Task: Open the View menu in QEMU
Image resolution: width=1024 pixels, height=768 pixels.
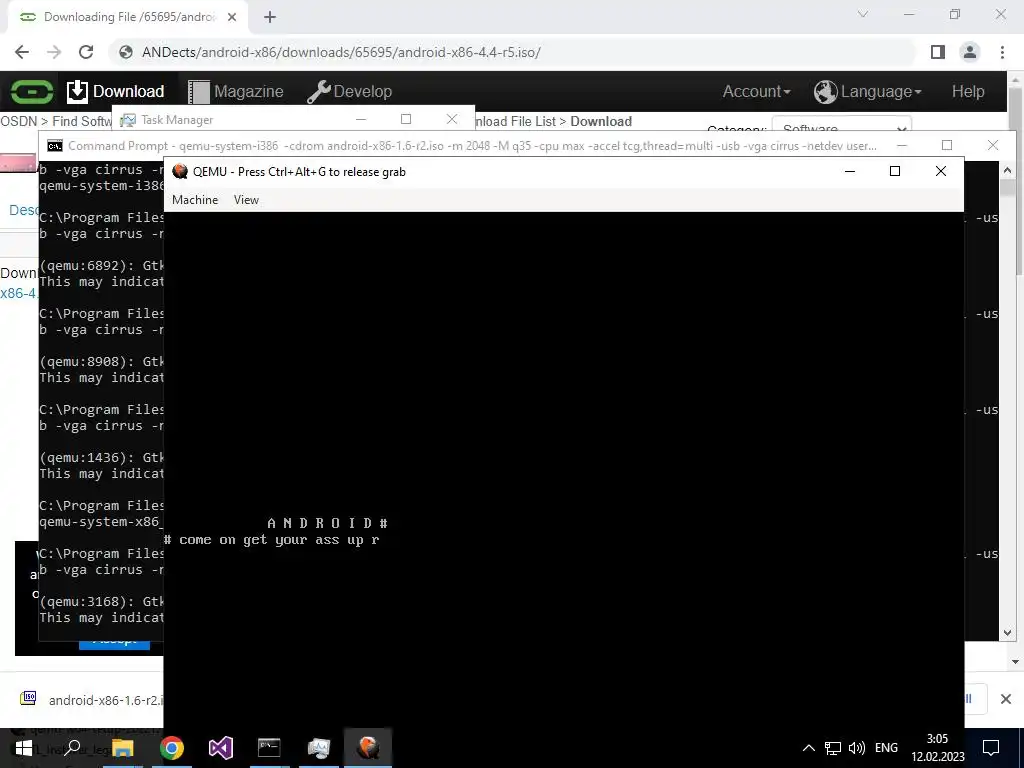Action: (x=246, y=200)
